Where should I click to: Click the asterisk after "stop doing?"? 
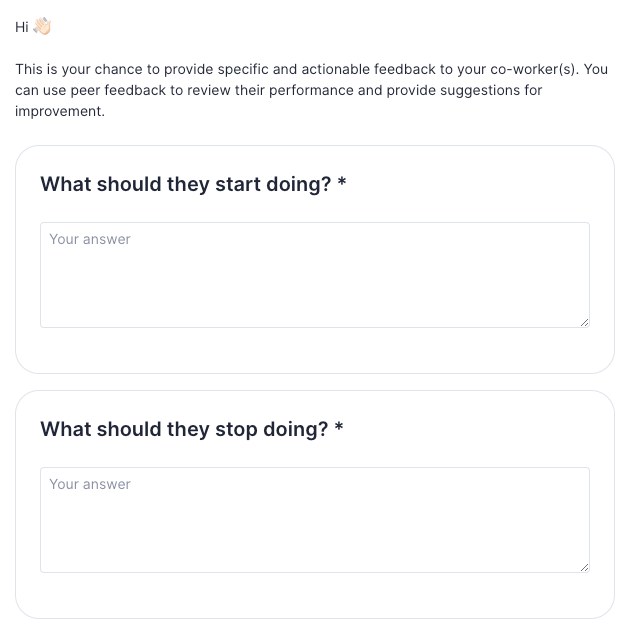339,429
